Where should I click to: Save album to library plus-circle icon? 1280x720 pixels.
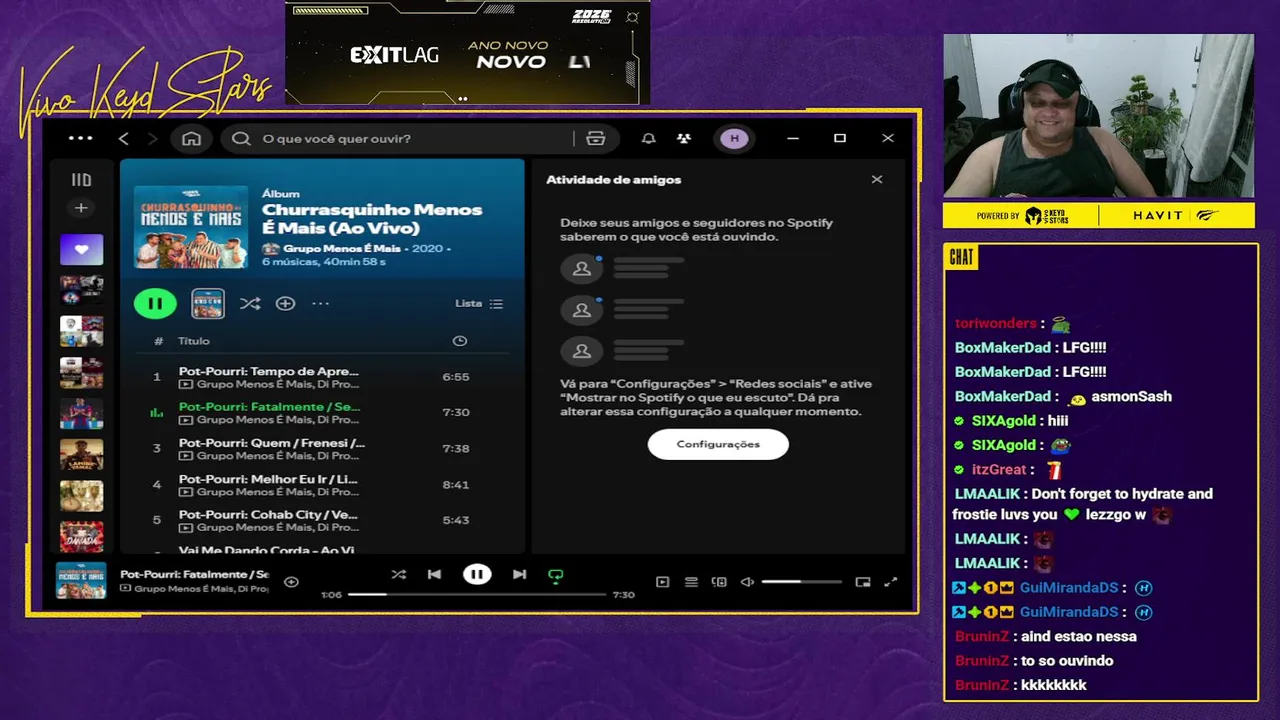[285, 303]
